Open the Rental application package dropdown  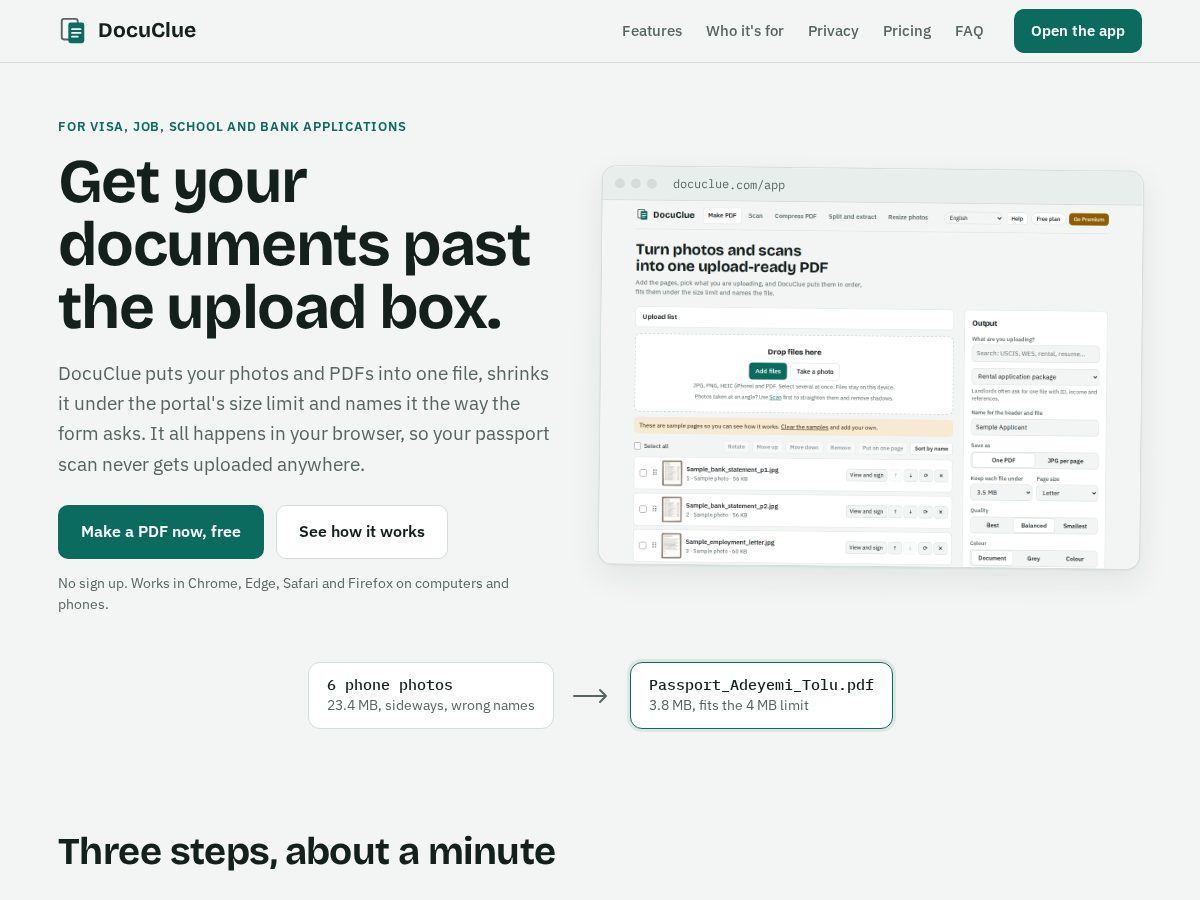click(1035, 377)
